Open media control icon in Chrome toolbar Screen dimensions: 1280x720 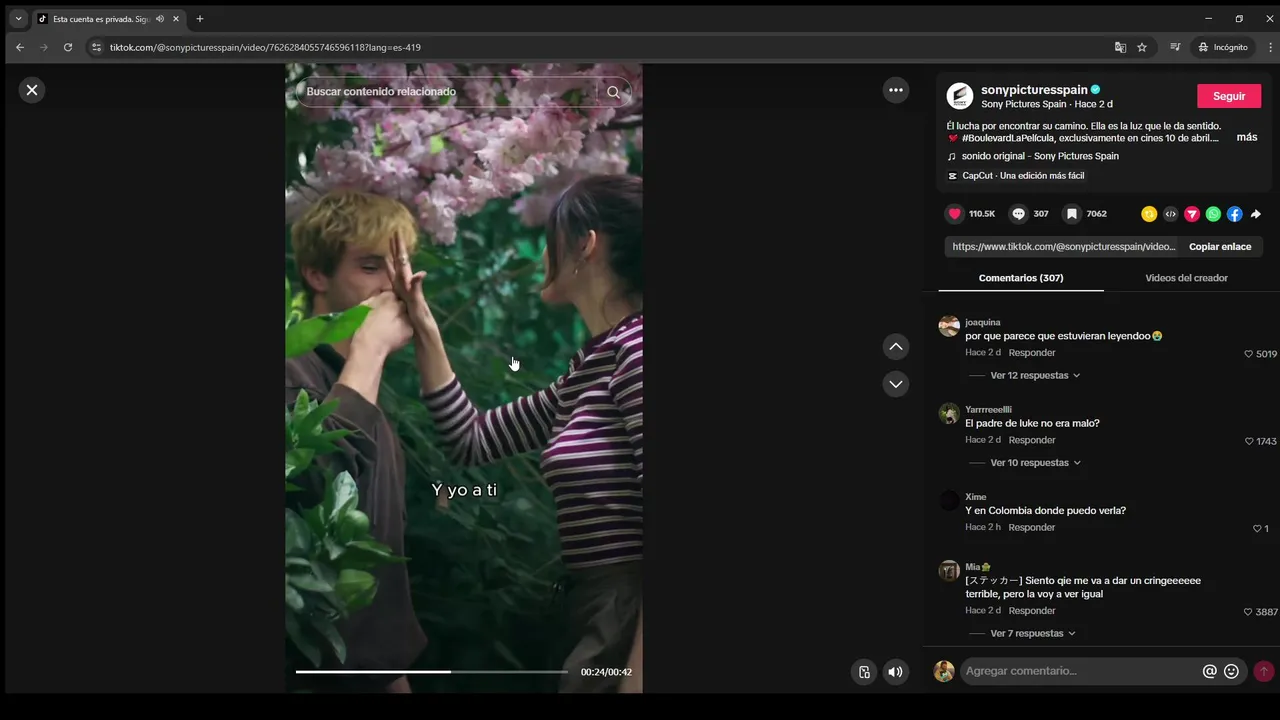(1176, 47)
